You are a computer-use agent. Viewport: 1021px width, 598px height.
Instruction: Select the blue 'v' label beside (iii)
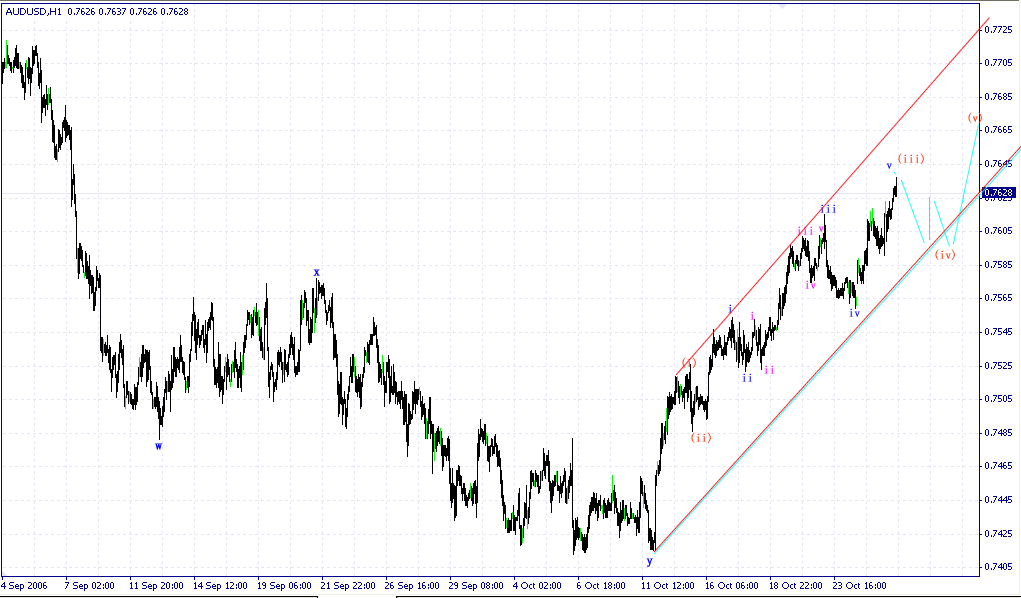(889, 166)
